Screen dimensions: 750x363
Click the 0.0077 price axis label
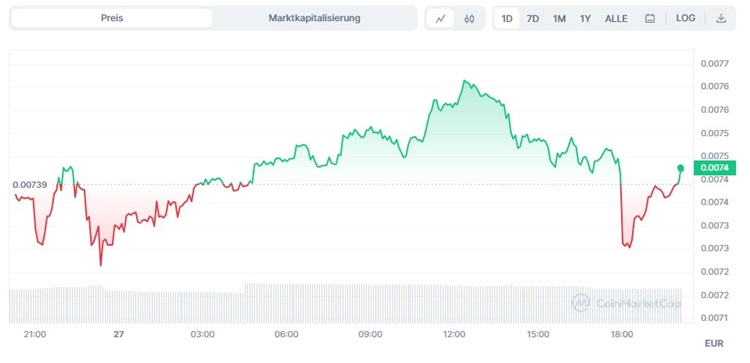pos(714,64)
